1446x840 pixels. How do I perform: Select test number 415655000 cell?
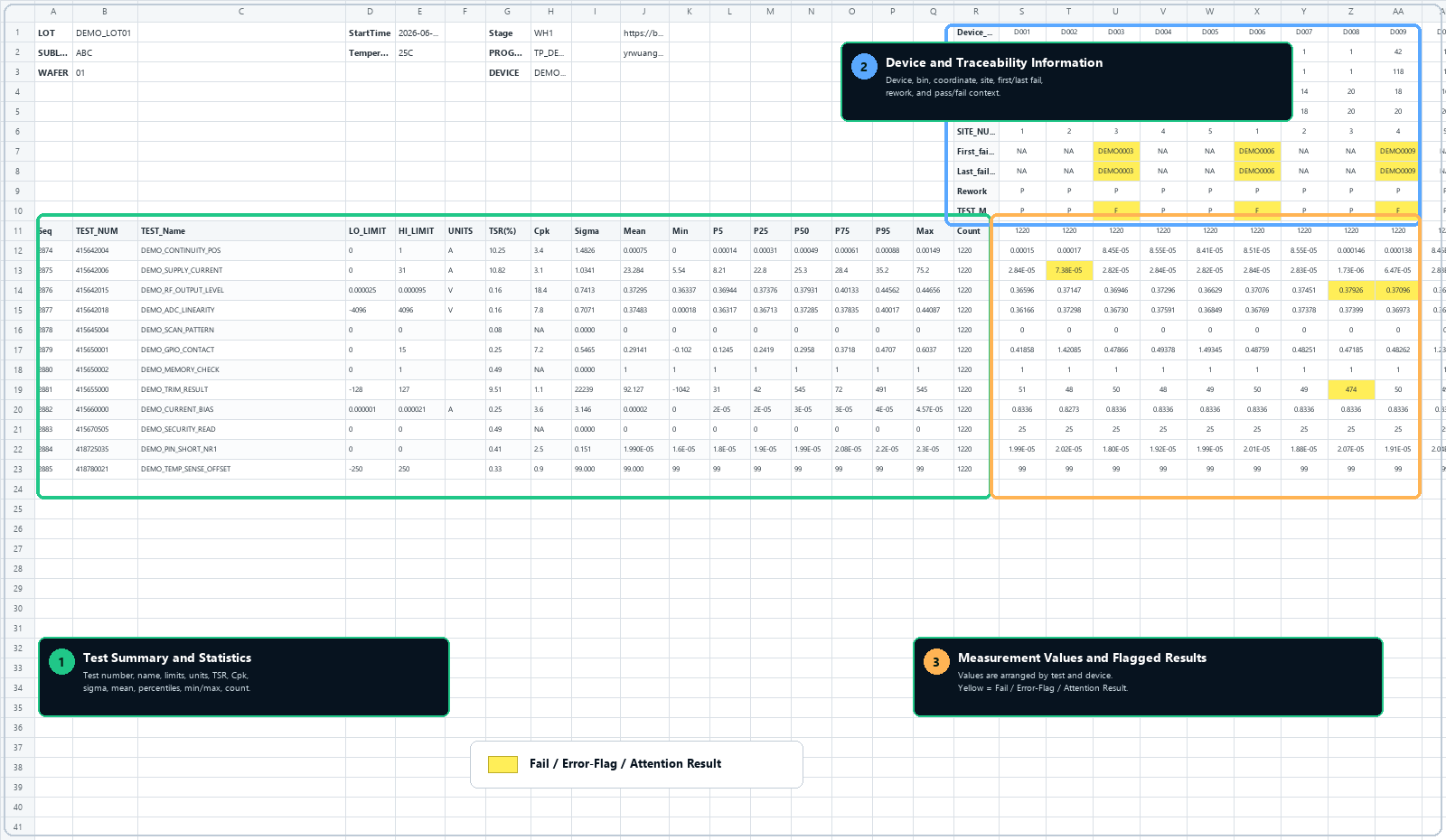[x=105, y=390]
